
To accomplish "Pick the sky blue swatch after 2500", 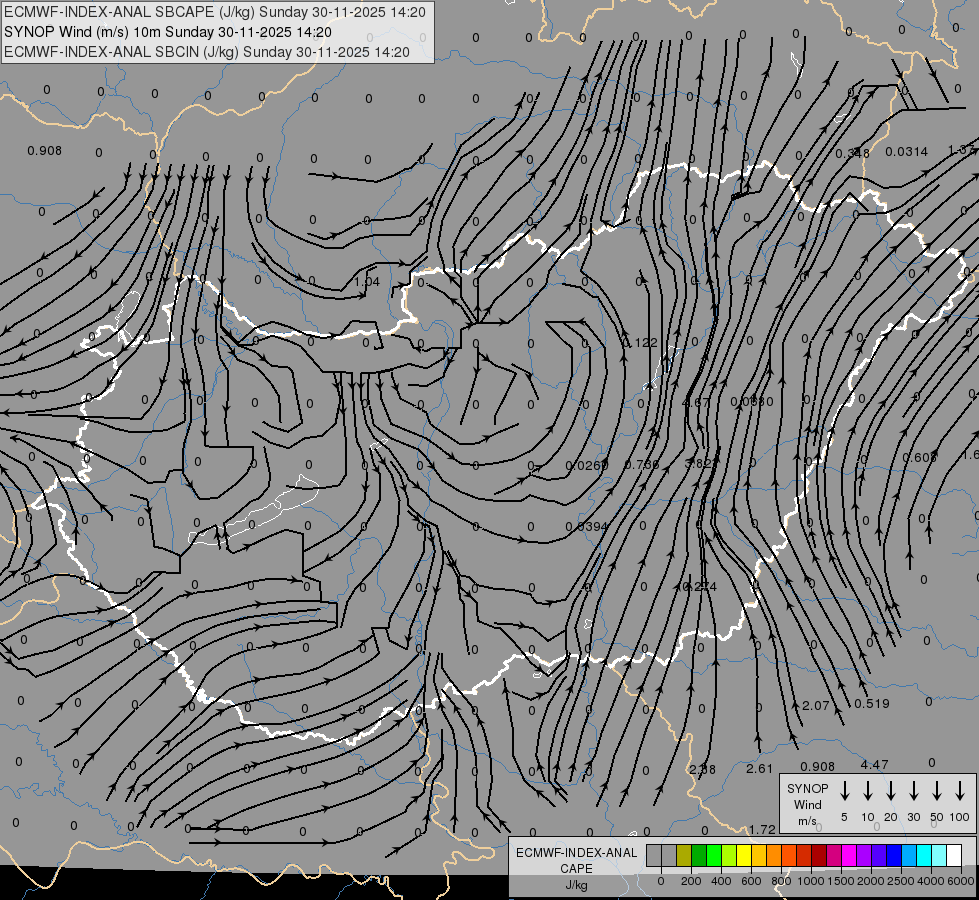I will 908,855.
